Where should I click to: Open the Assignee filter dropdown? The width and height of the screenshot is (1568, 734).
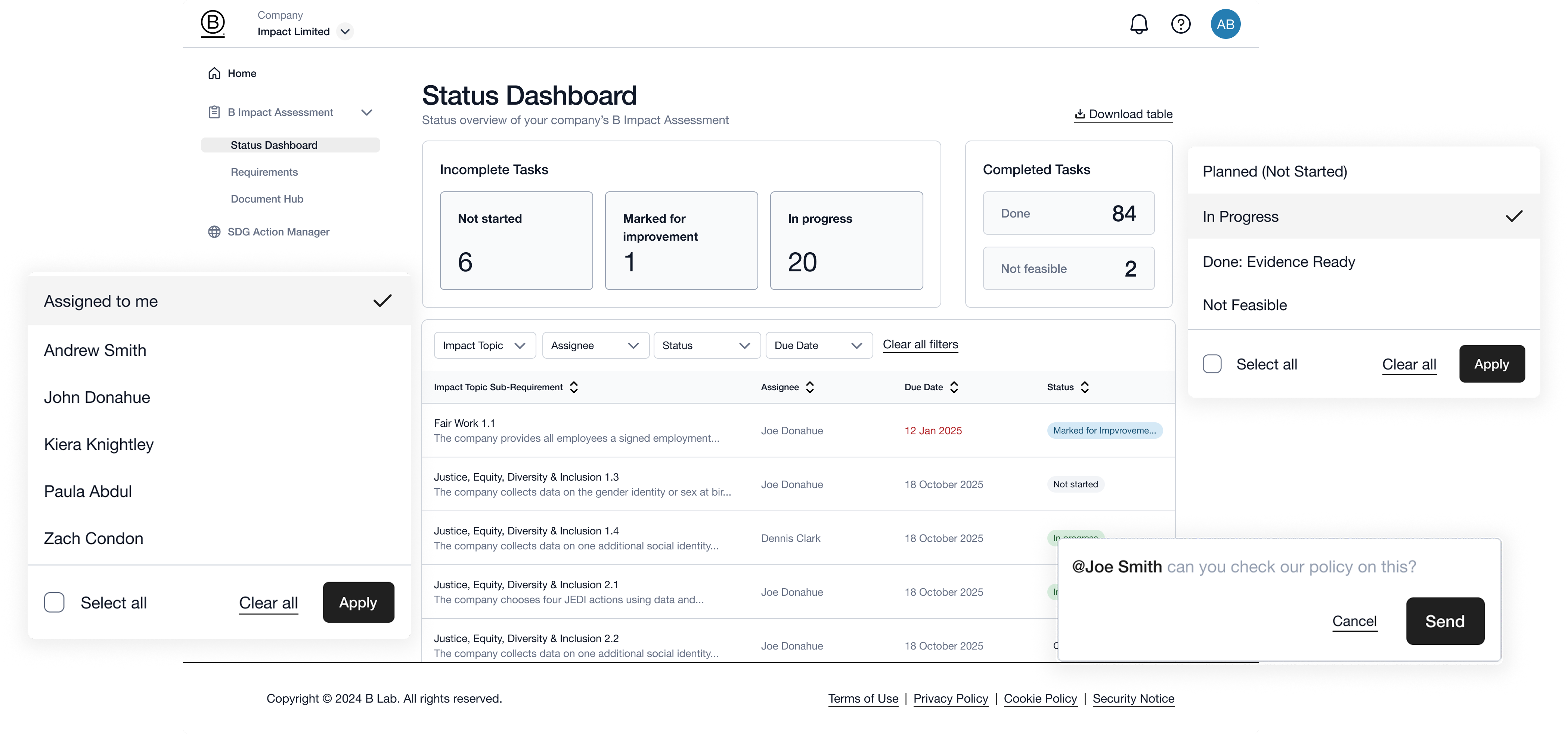pos(595,345)
